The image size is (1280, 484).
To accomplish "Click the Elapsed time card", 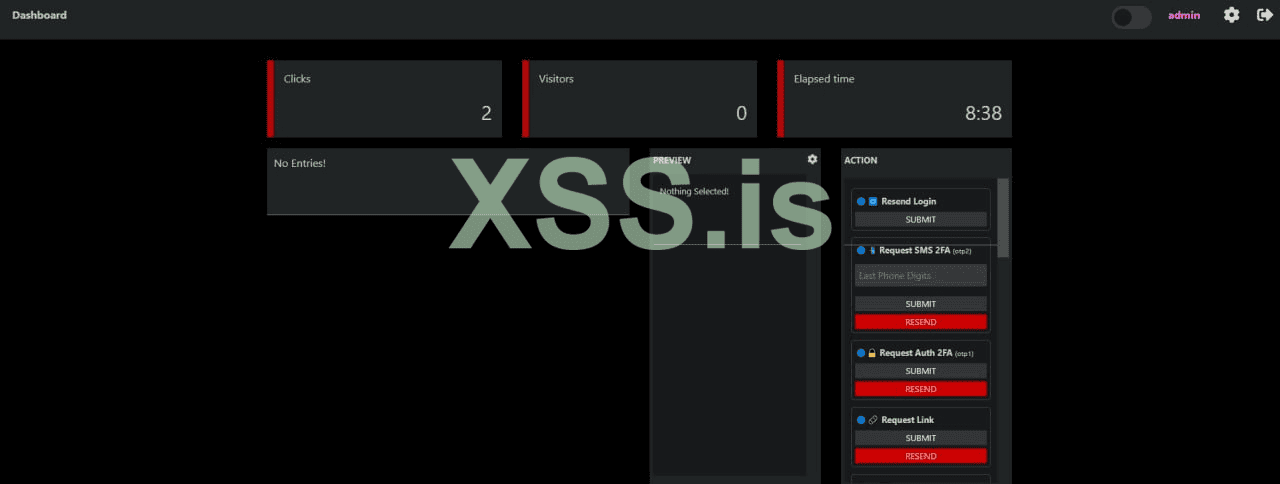I will (895, 98).
